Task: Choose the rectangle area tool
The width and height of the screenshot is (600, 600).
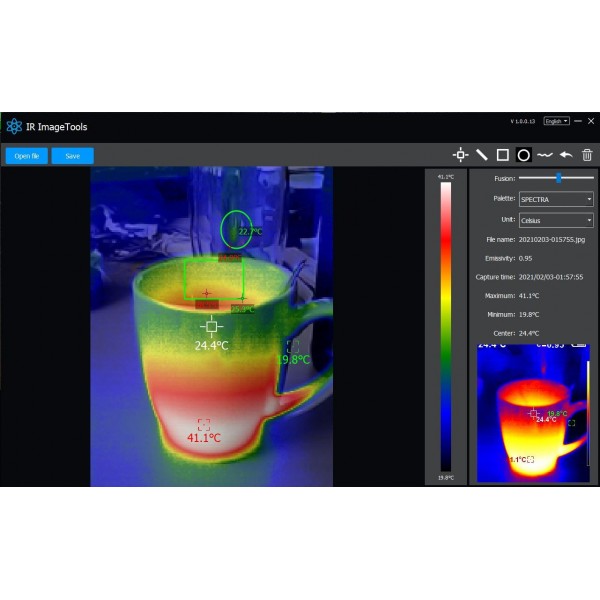Action: point(503,155)
